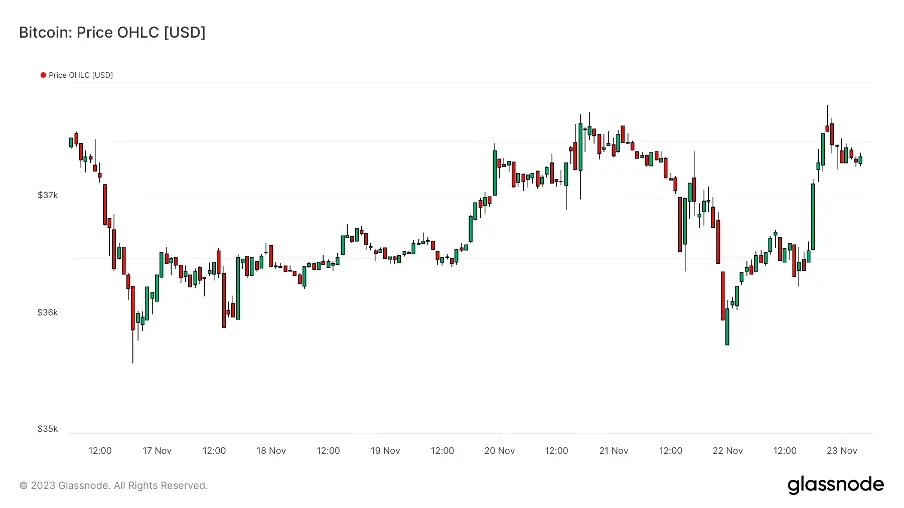Click the large red candle just before 22 Nov
The image size is (904, 508).
[x=721, y=295]
